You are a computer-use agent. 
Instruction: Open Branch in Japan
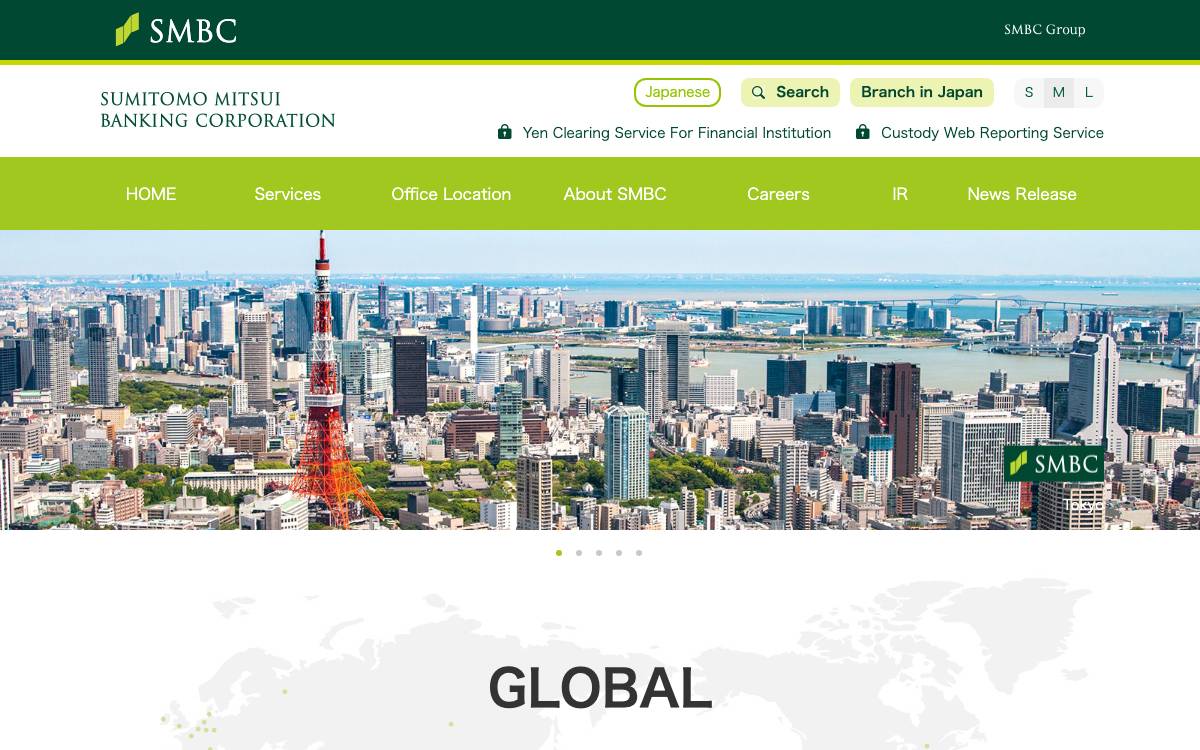tap(922, 92)
